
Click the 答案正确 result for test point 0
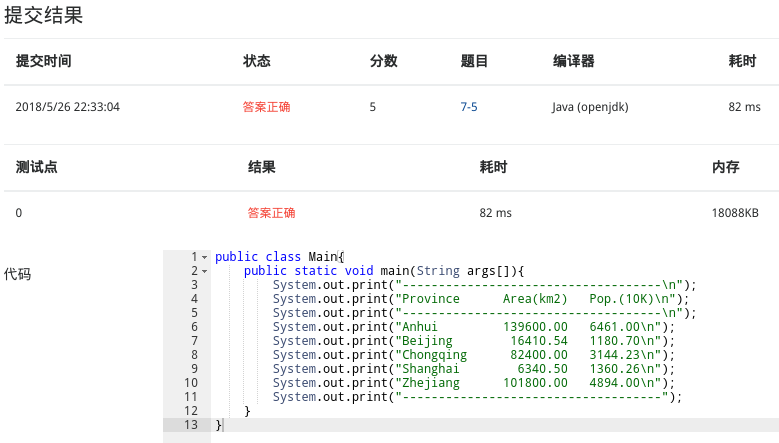tap(271, 213)
